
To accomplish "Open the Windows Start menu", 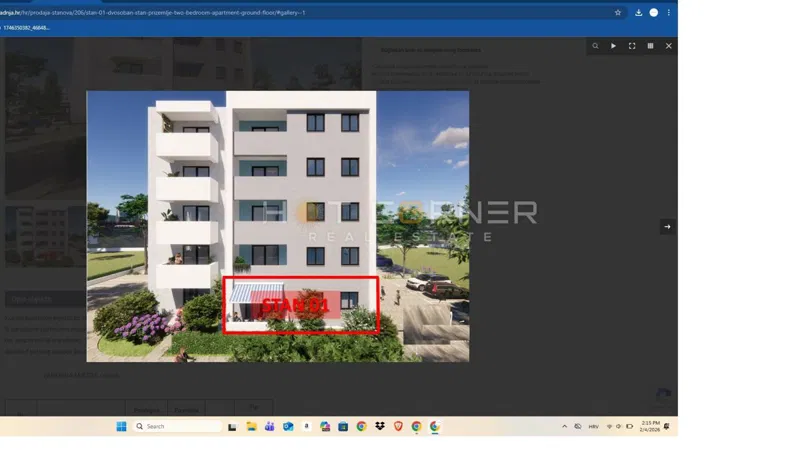I will click(121, 427).
